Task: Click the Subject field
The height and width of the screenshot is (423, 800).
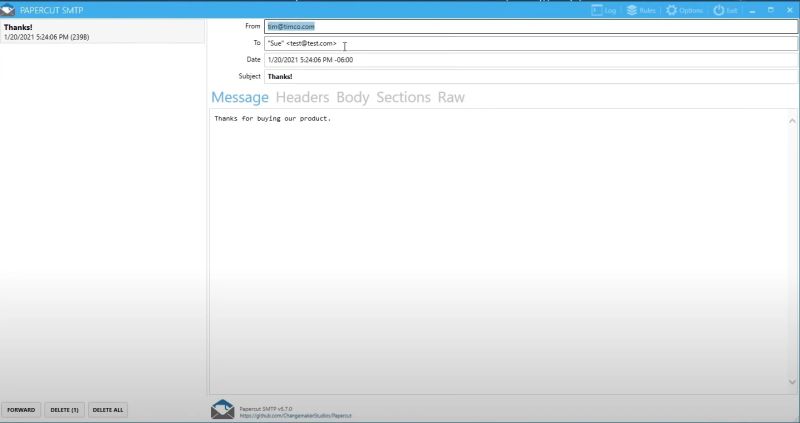Action: click(531, 77)
